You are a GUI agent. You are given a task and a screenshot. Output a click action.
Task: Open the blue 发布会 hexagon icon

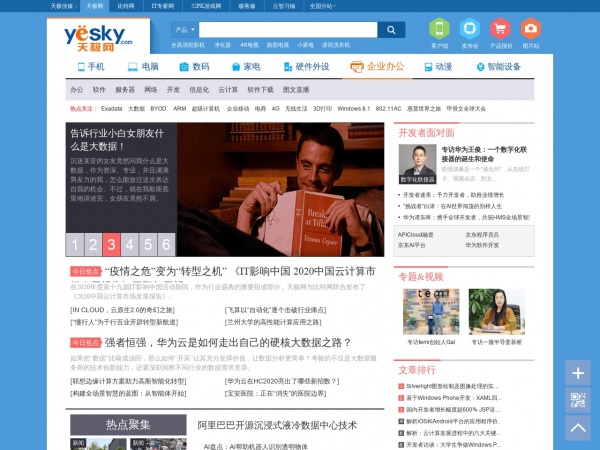(x=470, y=28)
